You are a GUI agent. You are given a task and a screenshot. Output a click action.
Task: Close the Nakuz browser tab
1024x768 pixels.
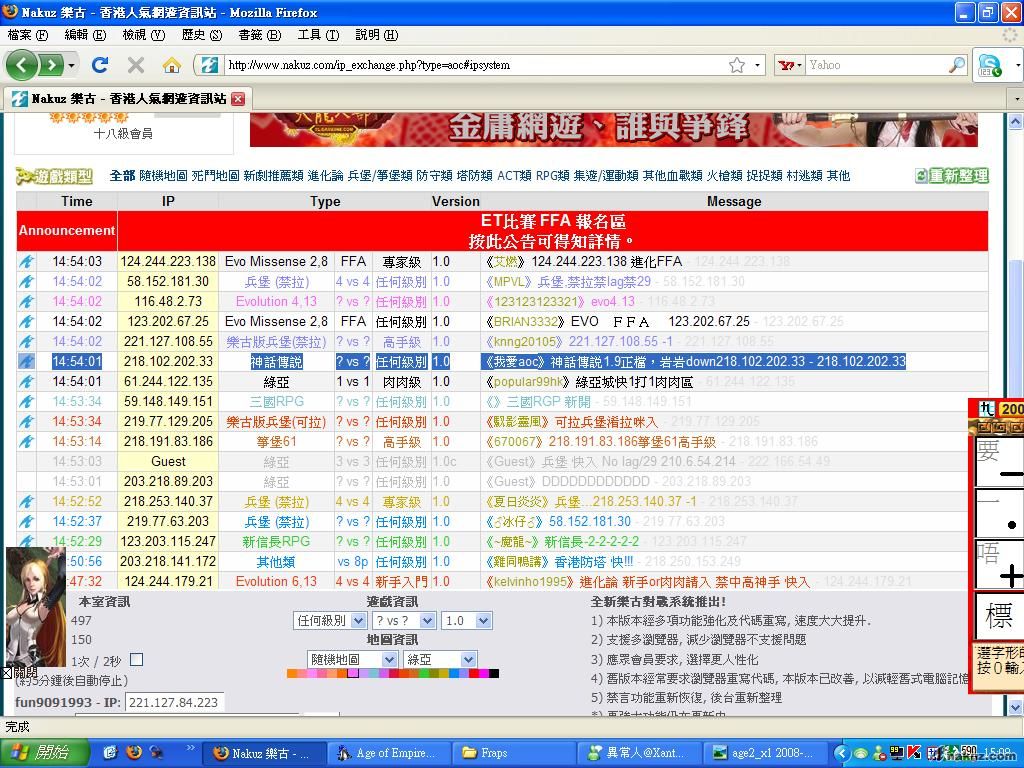pyautogui.click(x=238, y=99)
